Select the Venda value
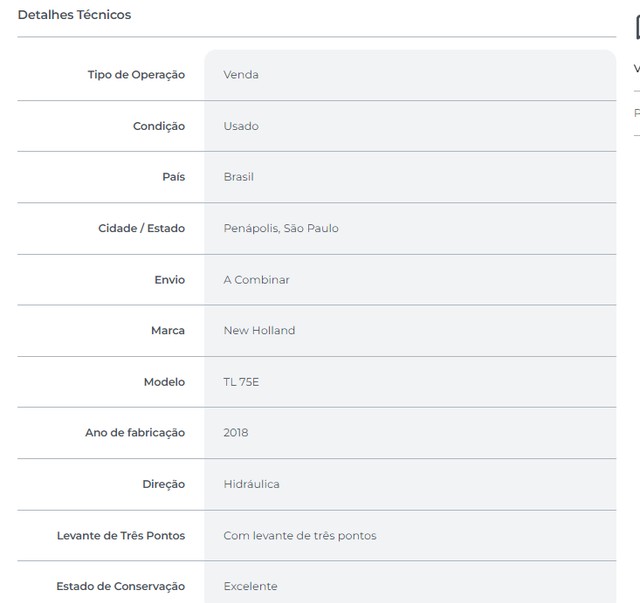The height and width of the screenshot is (603, 640). point(241,75)
